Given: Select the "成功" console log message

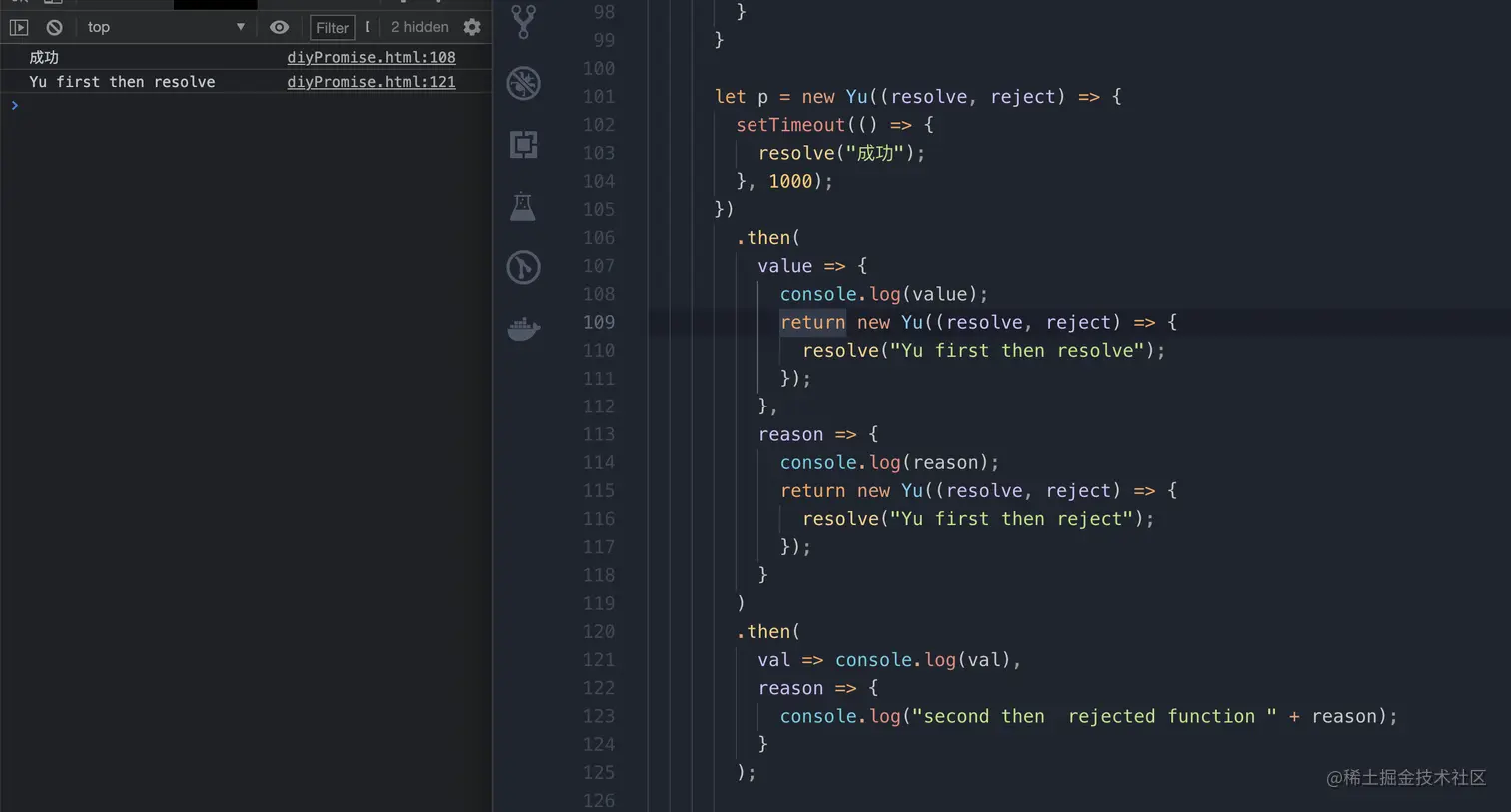Looking at the screenshot, I should click(x=44, y=58).
